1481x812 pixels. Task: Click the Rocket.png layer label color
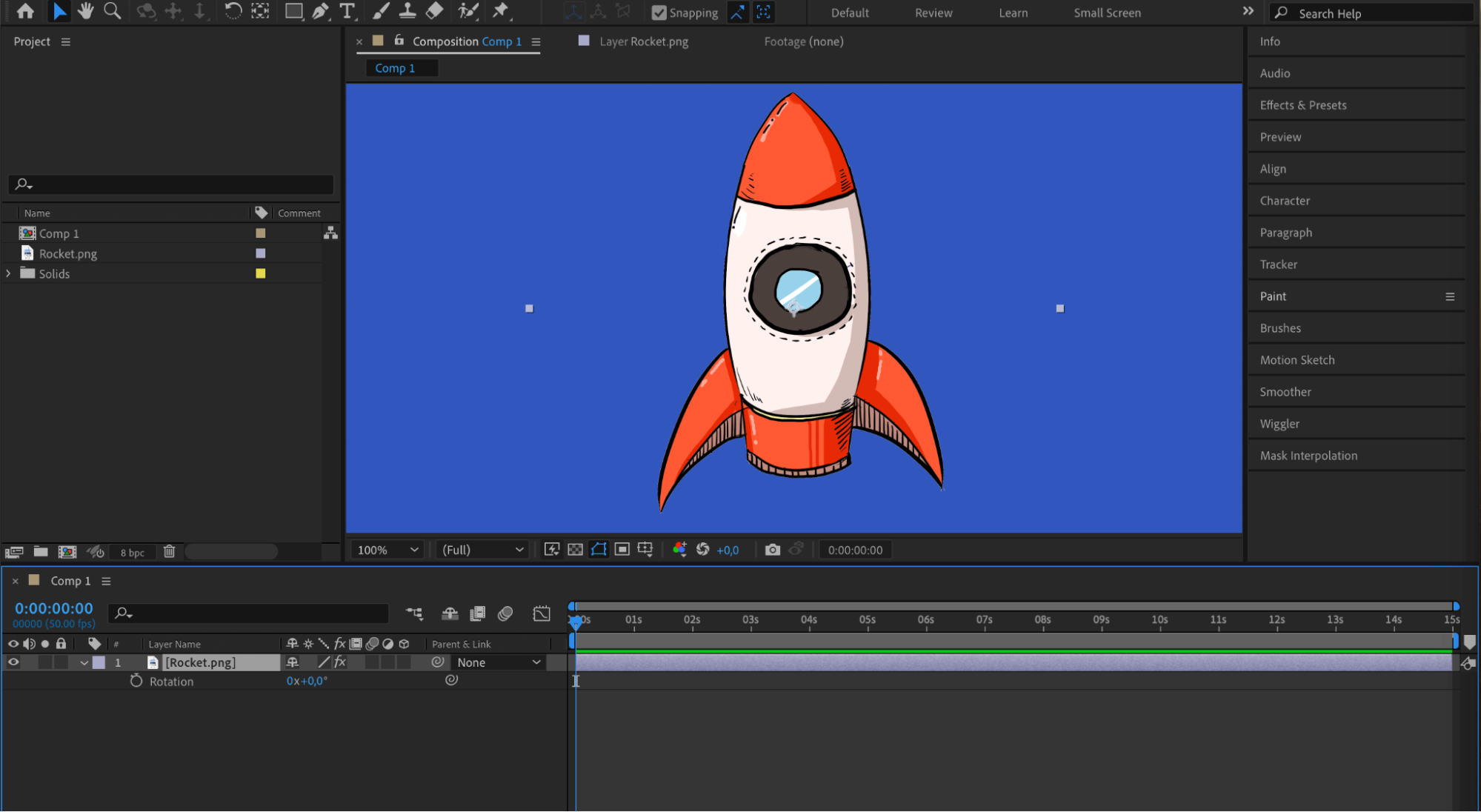point(99,662)
